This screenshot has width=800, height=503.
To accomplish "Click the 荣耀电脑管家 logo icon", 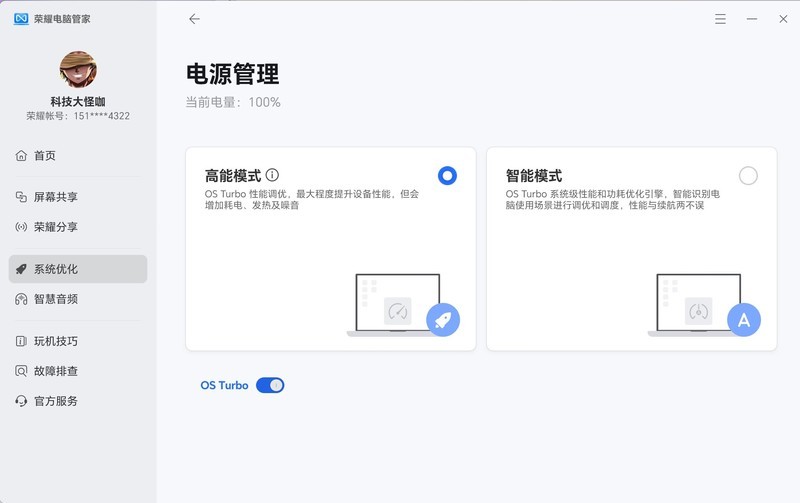I will [21, 19].
